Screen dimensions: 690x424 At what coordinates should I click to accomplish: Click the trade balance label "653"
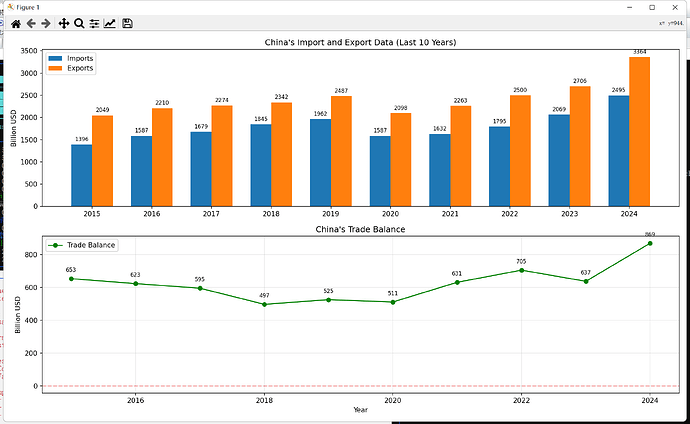tap(71, 270)
